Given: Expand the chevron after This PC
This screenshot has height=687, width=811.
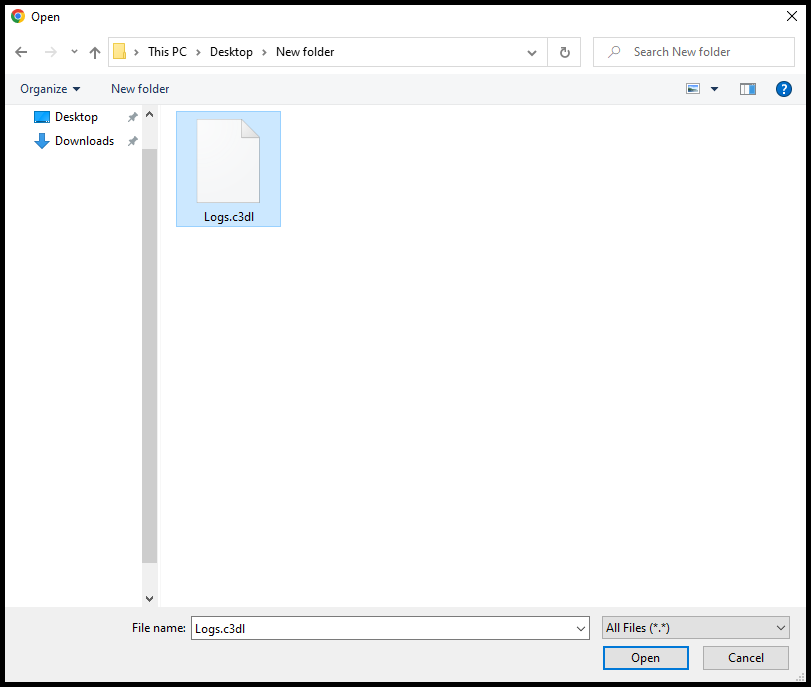Looking at the screenshot, I should pos(198,52).
